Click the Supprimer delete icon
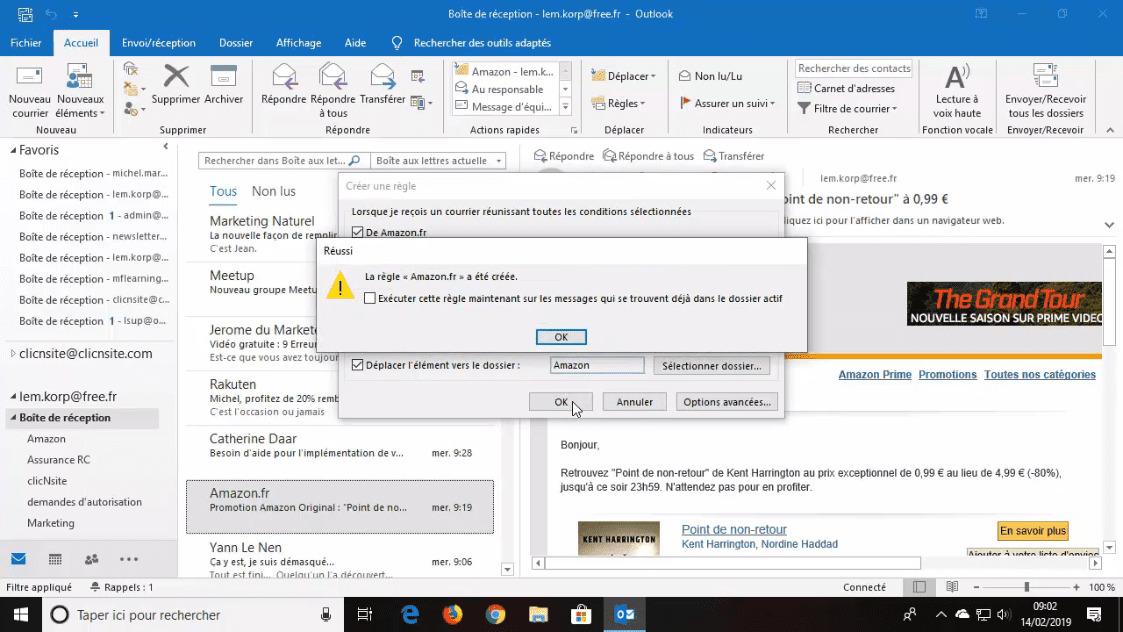This screenshot has height=632, width=1123. coord(175,85)
